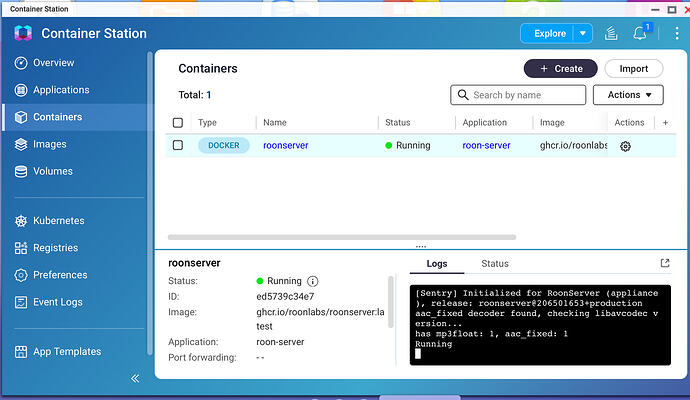Open the notifications bell

coord(639,33)
